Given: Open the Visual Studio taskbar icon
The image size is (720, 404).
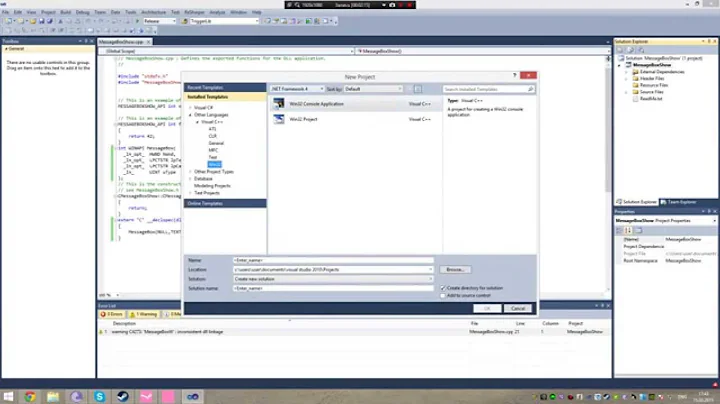Looking at the screenshot, I should (x=192, y=396).
